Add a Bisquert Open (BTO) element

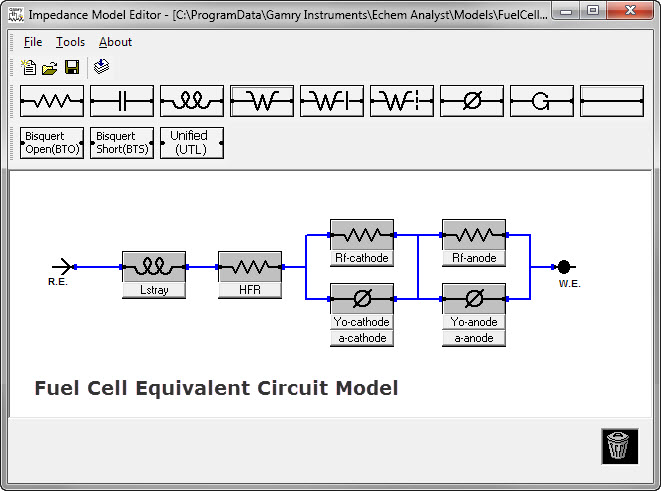click(x=52, y=143)
